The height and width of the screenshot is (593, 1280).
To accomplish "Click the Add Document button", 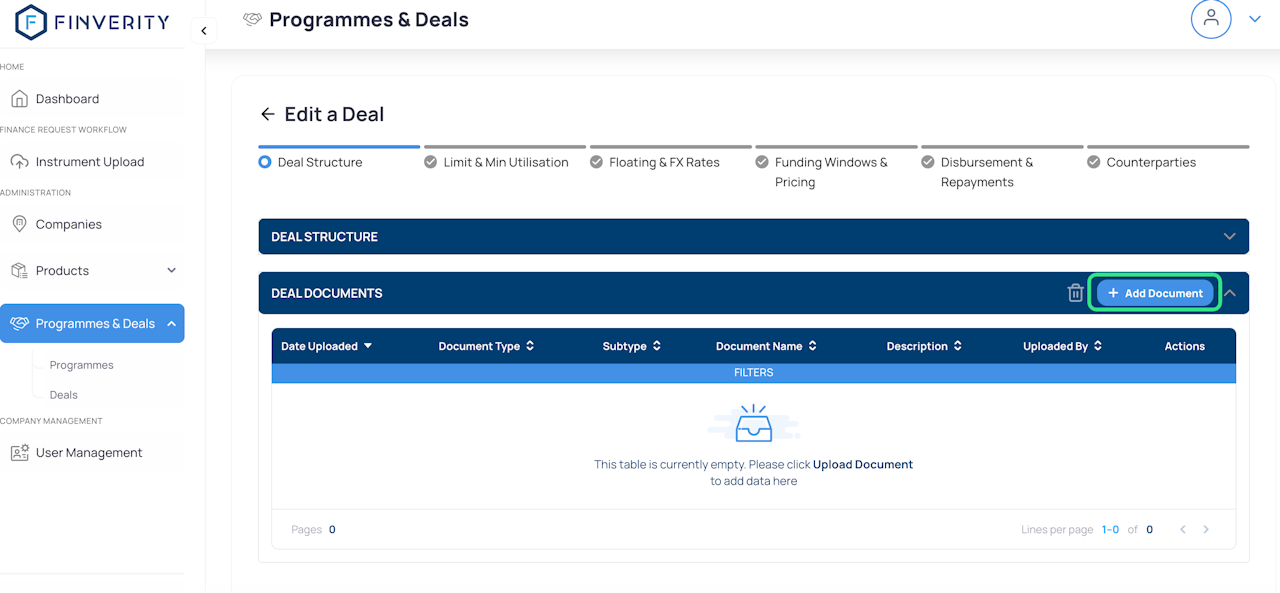I will coord(1155,293).
